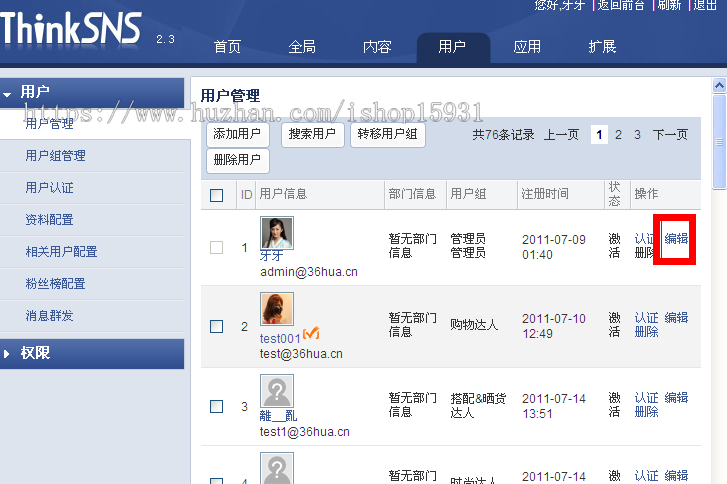Click 删除 for user ID 3
The height and width of the screenshot is (484, 727).
click(x=646, y=412)
